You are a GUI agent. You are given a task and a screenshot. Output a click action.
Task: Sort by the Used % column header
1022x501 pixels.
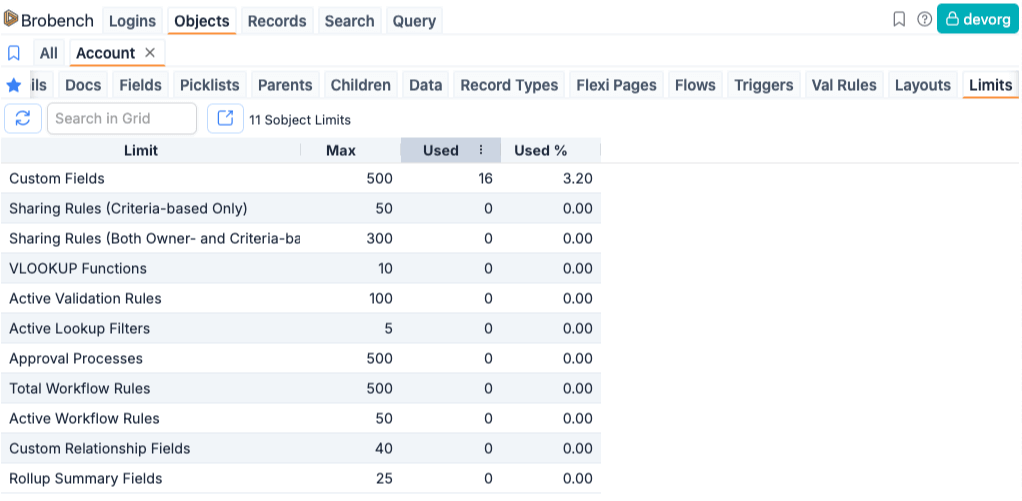click(540, 150)
